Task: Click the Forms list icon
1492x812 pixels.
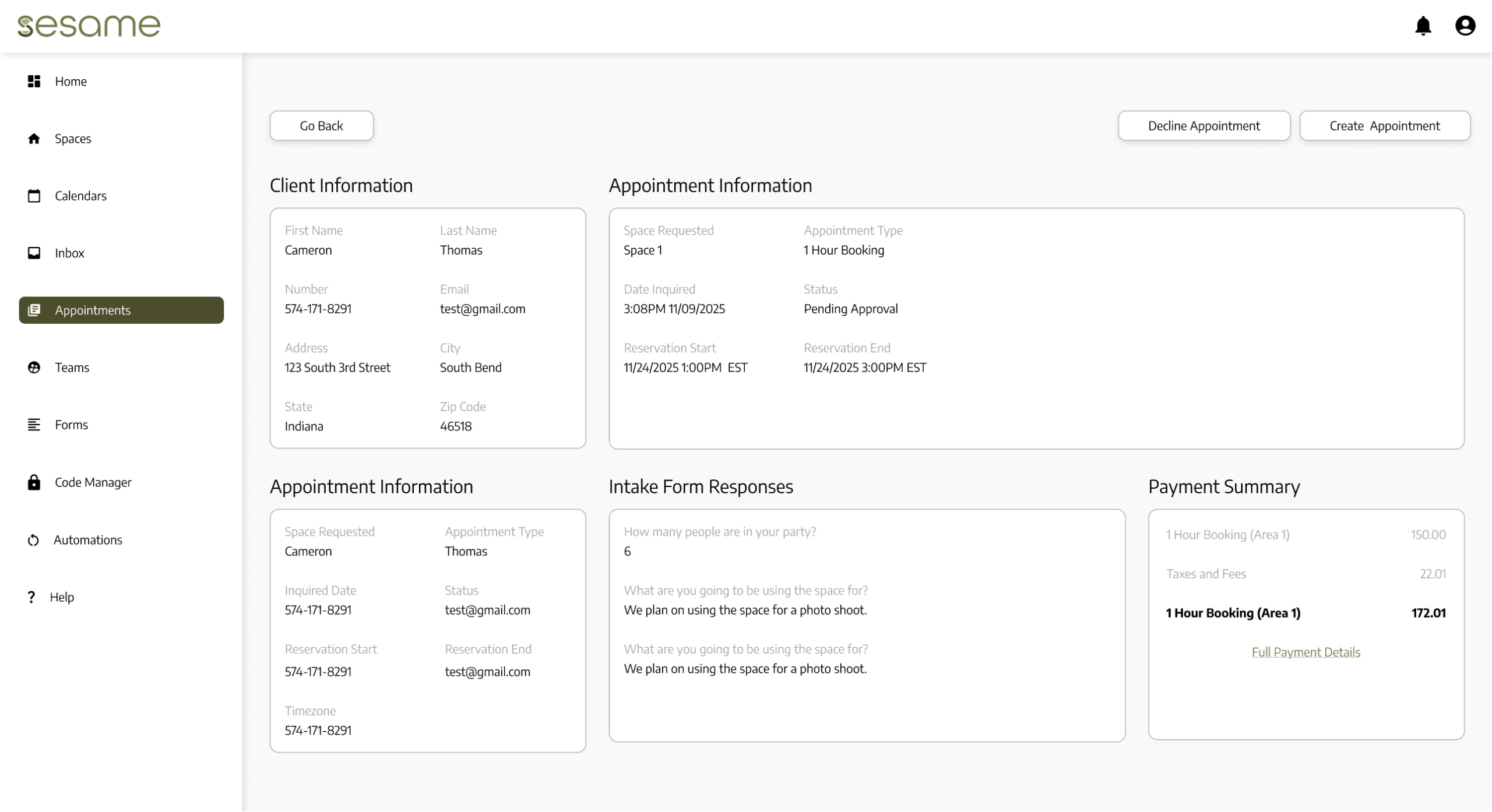Action: [x=34, y=425]
